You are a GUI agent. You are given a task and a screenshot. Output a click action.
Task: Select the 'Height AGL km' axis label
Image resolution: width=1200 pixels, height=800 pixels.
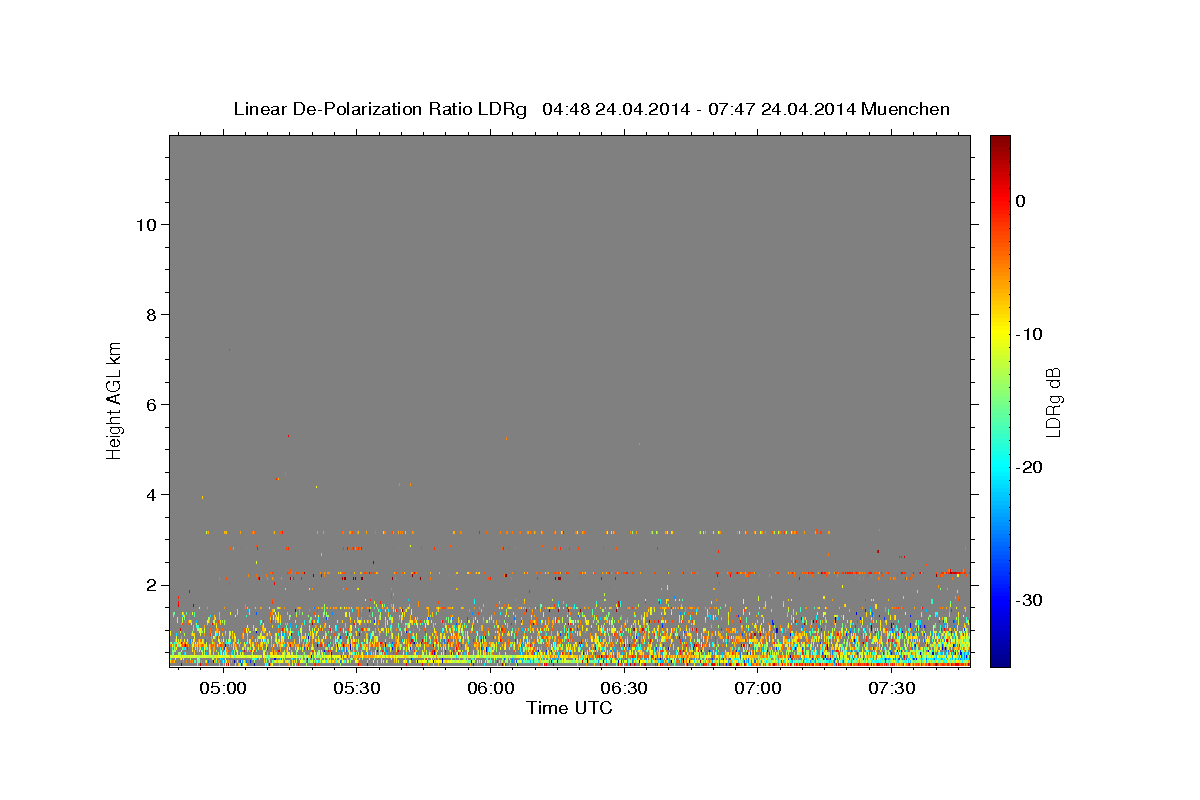click(115, 399)
